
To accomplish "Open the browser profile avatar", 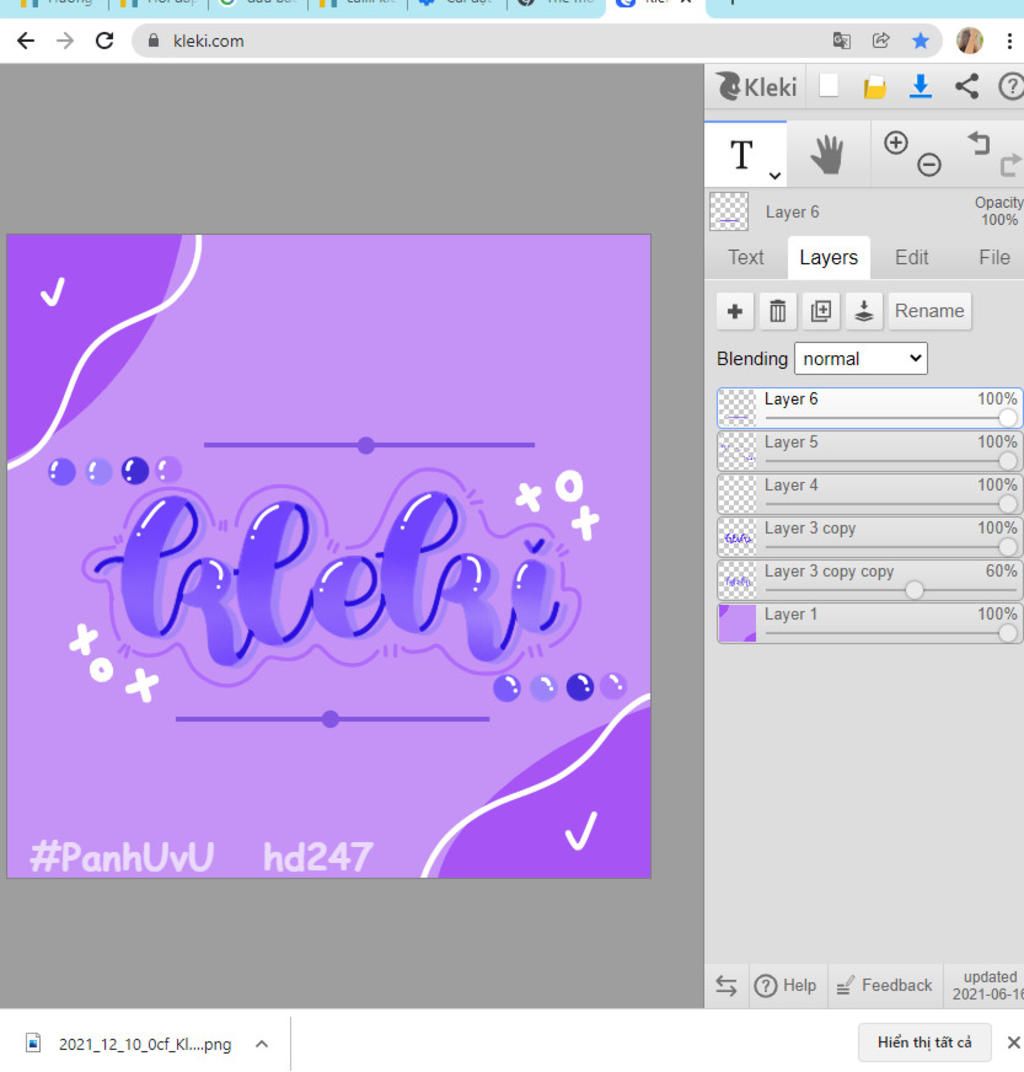I will pyautogui.click(x=969, y=41).
